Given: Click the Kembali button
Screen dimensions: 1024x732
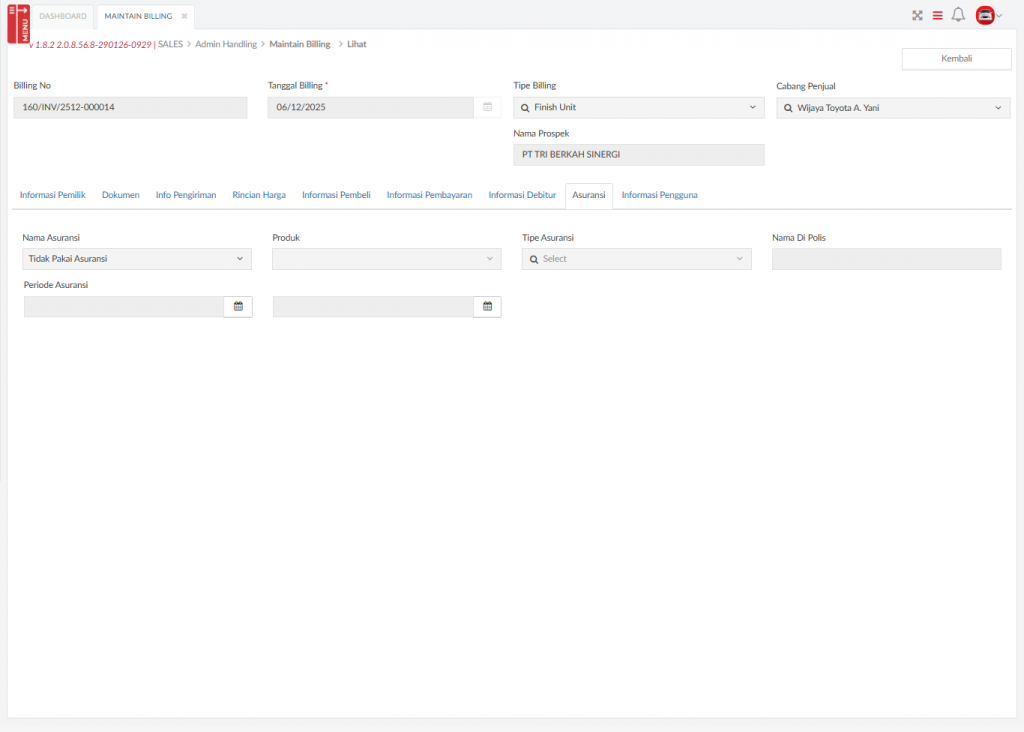Looking at the screenshot, I should coord(956,59).
